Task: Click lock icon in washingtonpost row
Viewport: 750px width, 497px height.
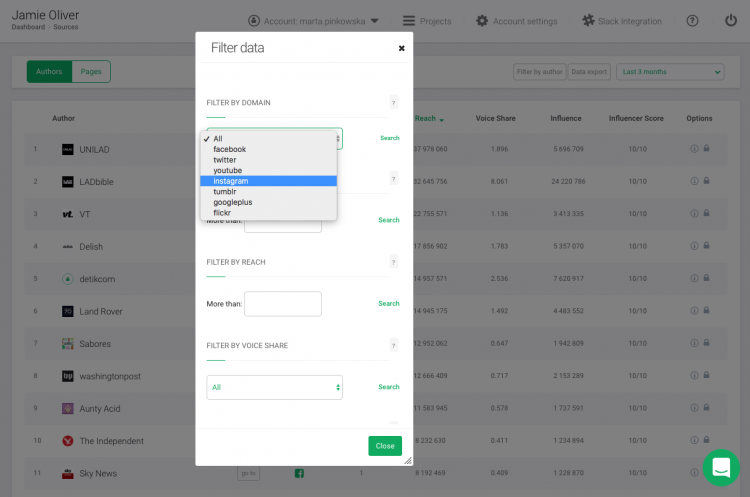Action: click(706, 375)
